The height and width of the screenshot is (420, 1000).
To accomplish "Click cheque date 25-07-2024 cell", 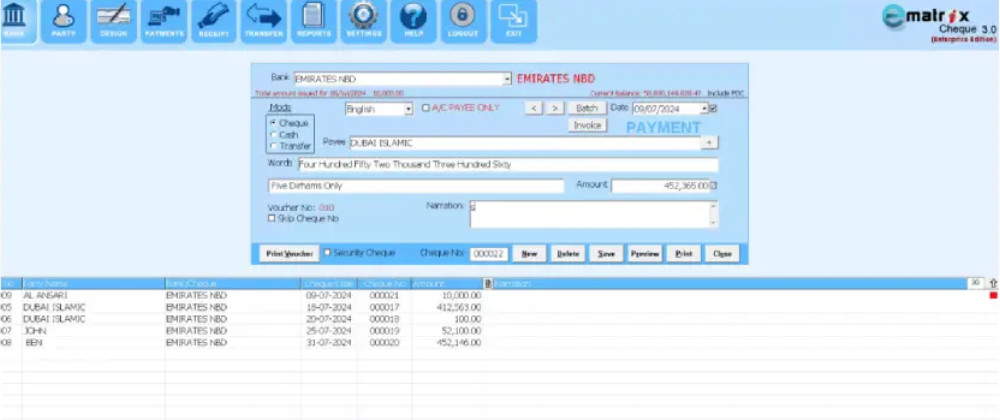I will coord(328,331).
